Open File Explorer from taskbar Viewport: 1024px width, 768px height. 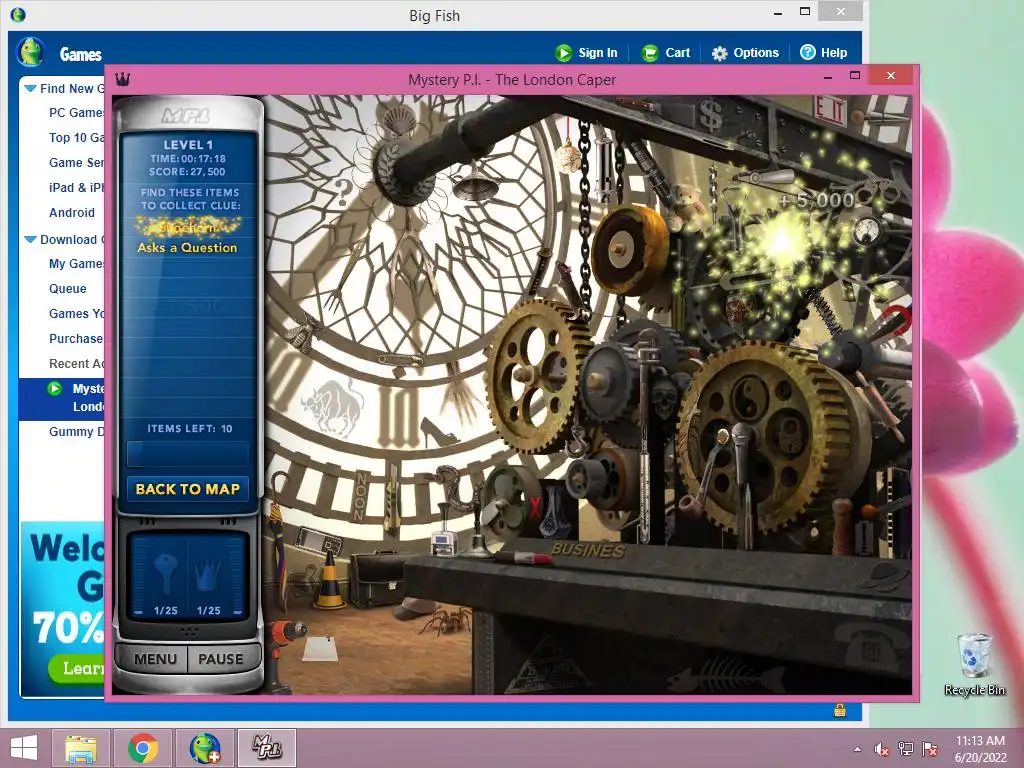[x=81, y=748]
